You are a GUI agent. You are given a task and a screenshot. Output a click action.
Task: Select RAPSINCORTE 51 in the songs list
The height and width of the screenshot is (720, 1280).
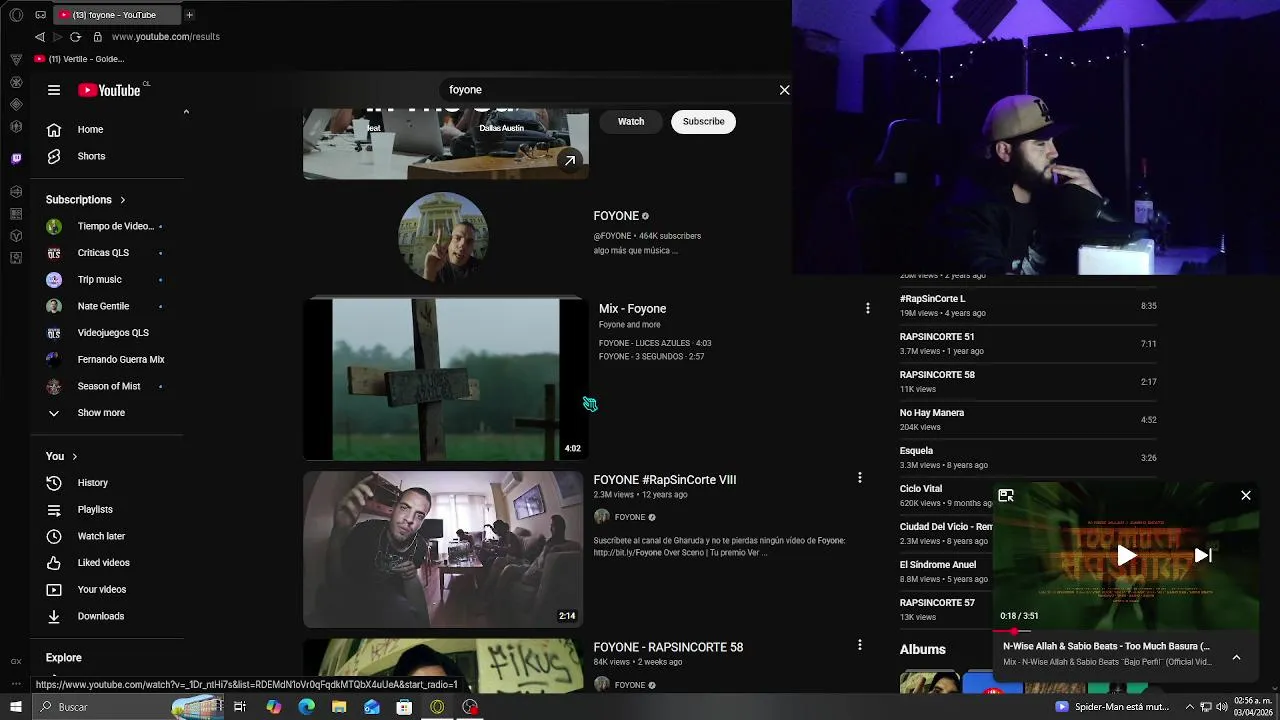(1028, 343)
